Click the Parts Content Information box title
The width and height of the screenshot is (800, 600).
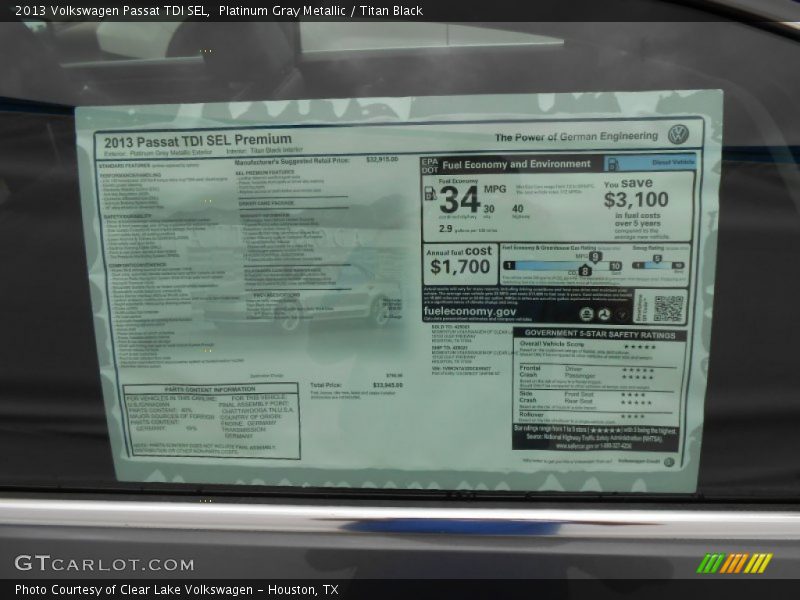[211, 389]
